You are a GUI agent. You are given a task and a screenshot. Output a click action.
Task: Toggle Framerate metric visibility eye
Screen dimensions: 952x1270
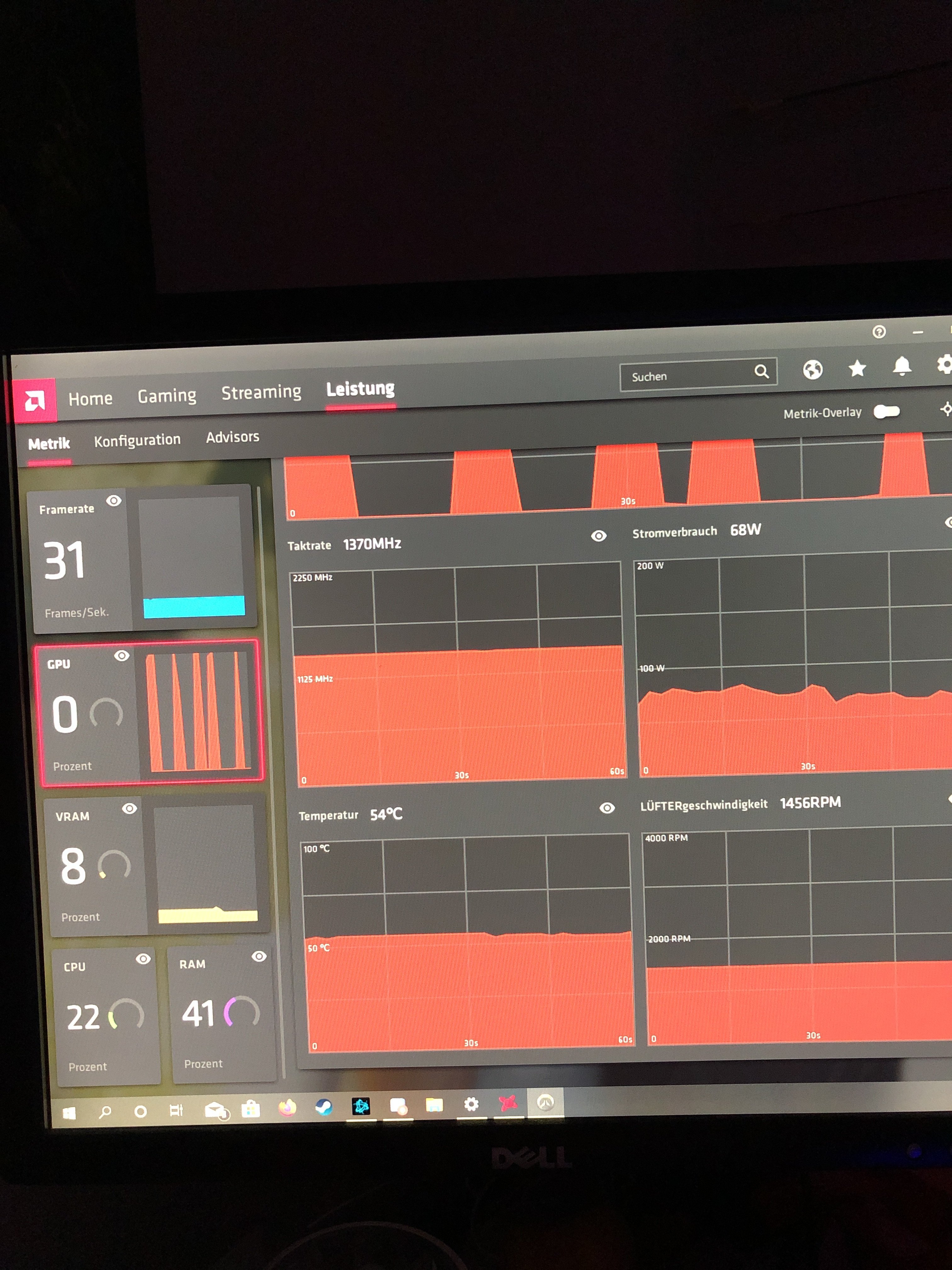[x=114, y=501]
